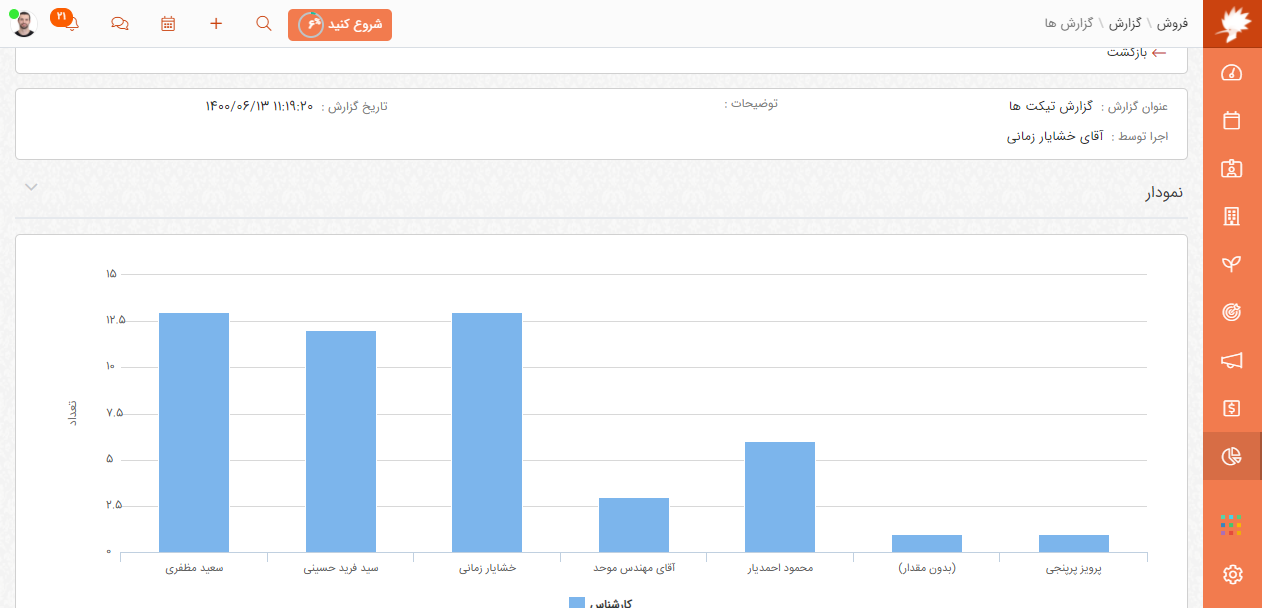The width and height of the screenshot is (1262, 608).
Task: Click the orange شروع کنید button
Action: (340, 25)
